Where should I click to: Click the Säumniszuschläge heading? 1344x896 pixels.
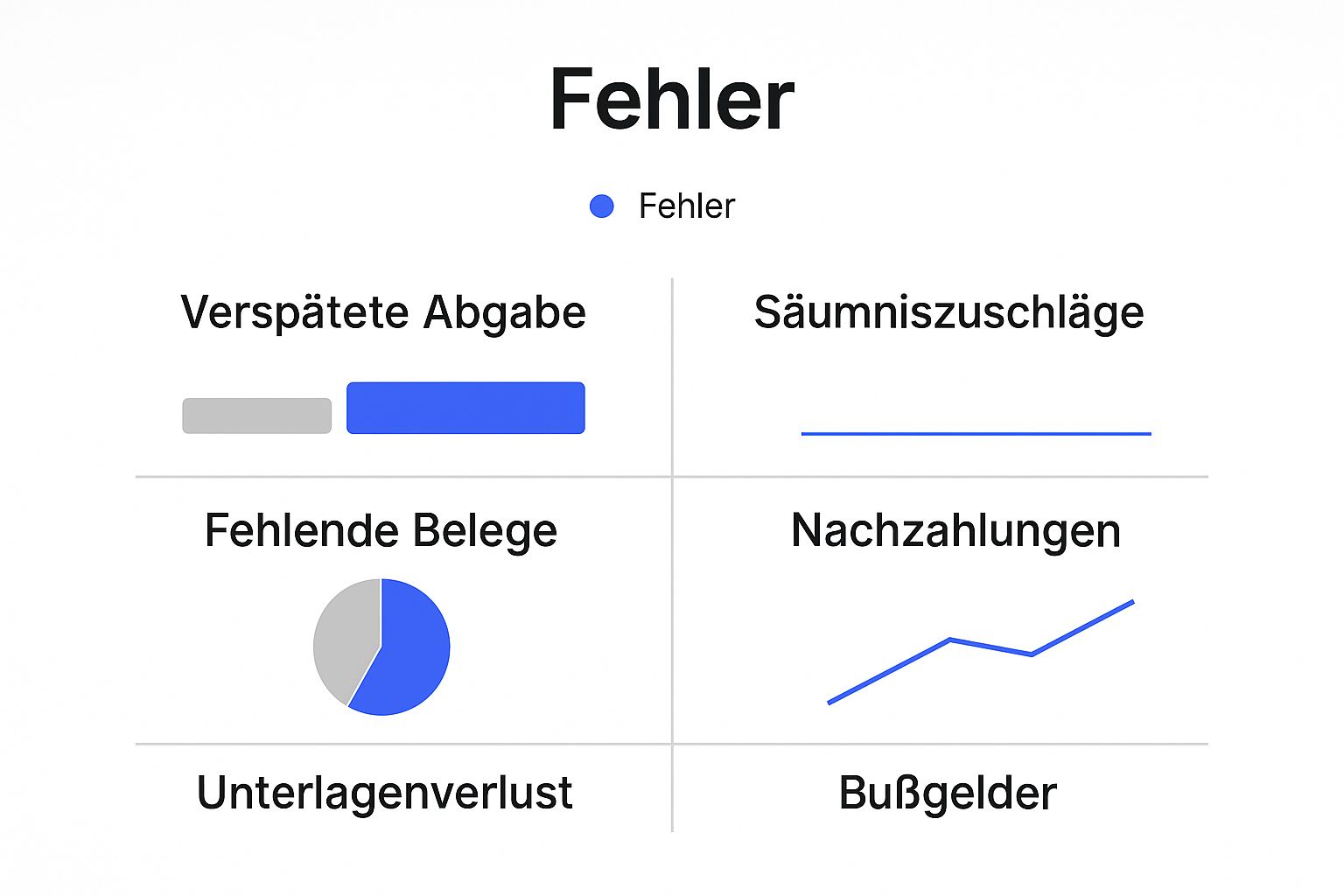click(x=949, y=312)
